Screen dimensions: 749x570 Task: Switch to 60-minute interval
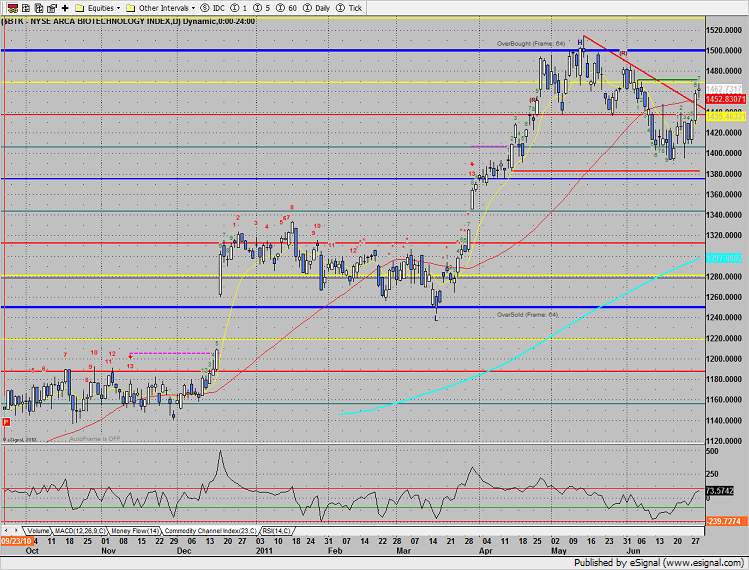pos(287,8)
